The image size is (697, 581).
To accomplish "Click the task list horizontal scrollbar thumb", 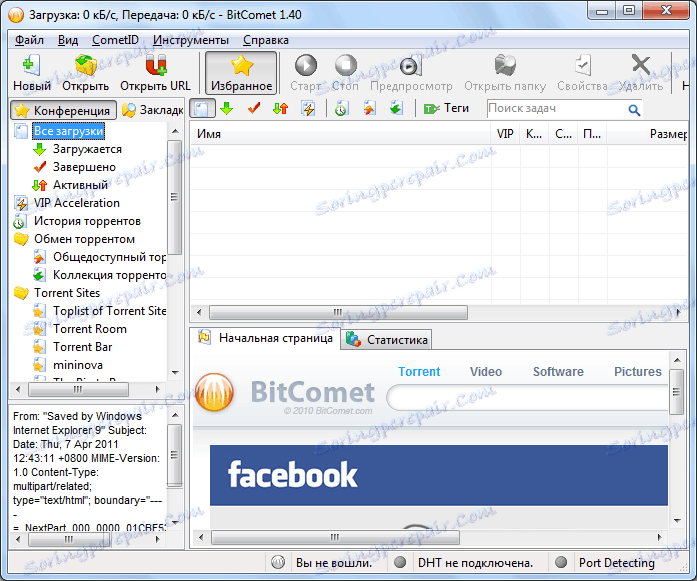I will (x=338, y=313).
